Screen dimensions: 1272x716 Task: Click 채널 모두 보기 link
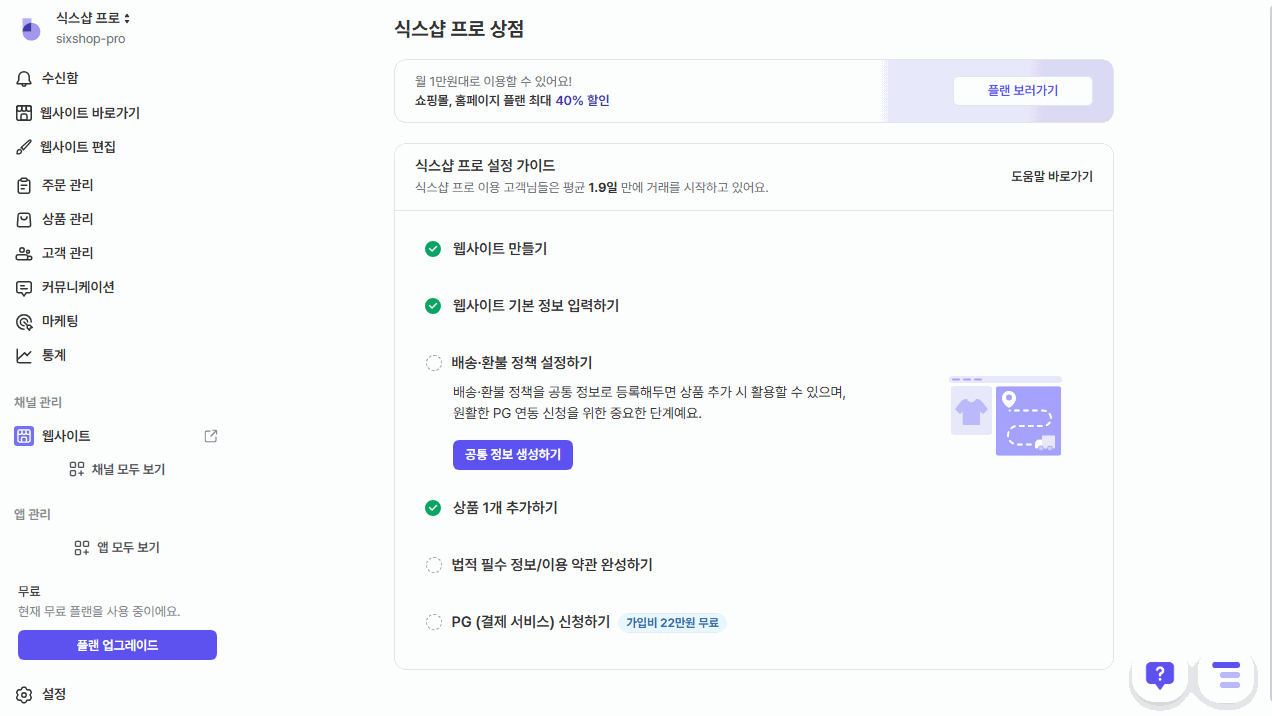(128, 469)
